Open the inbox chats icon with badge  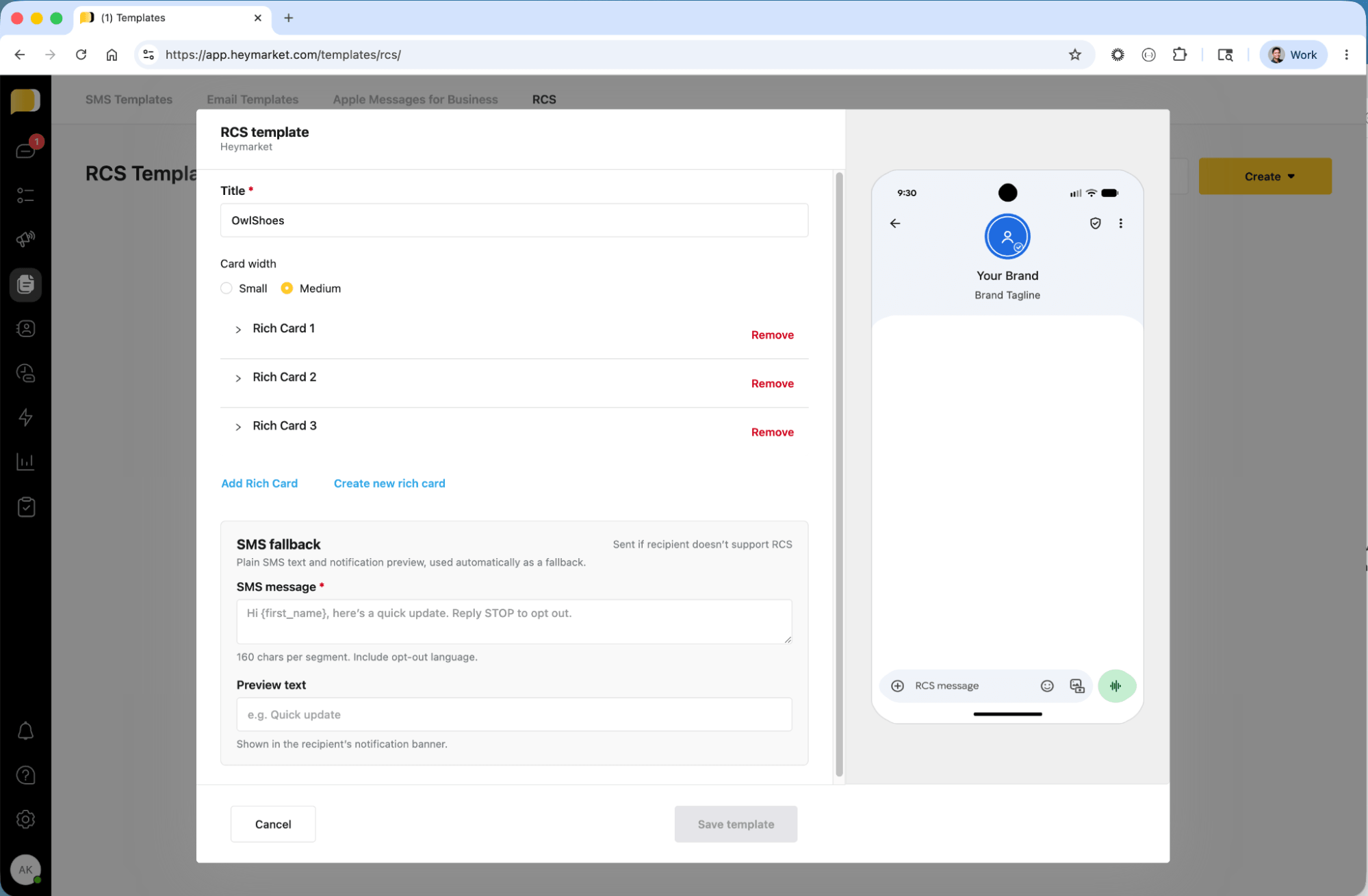(26, 150)
